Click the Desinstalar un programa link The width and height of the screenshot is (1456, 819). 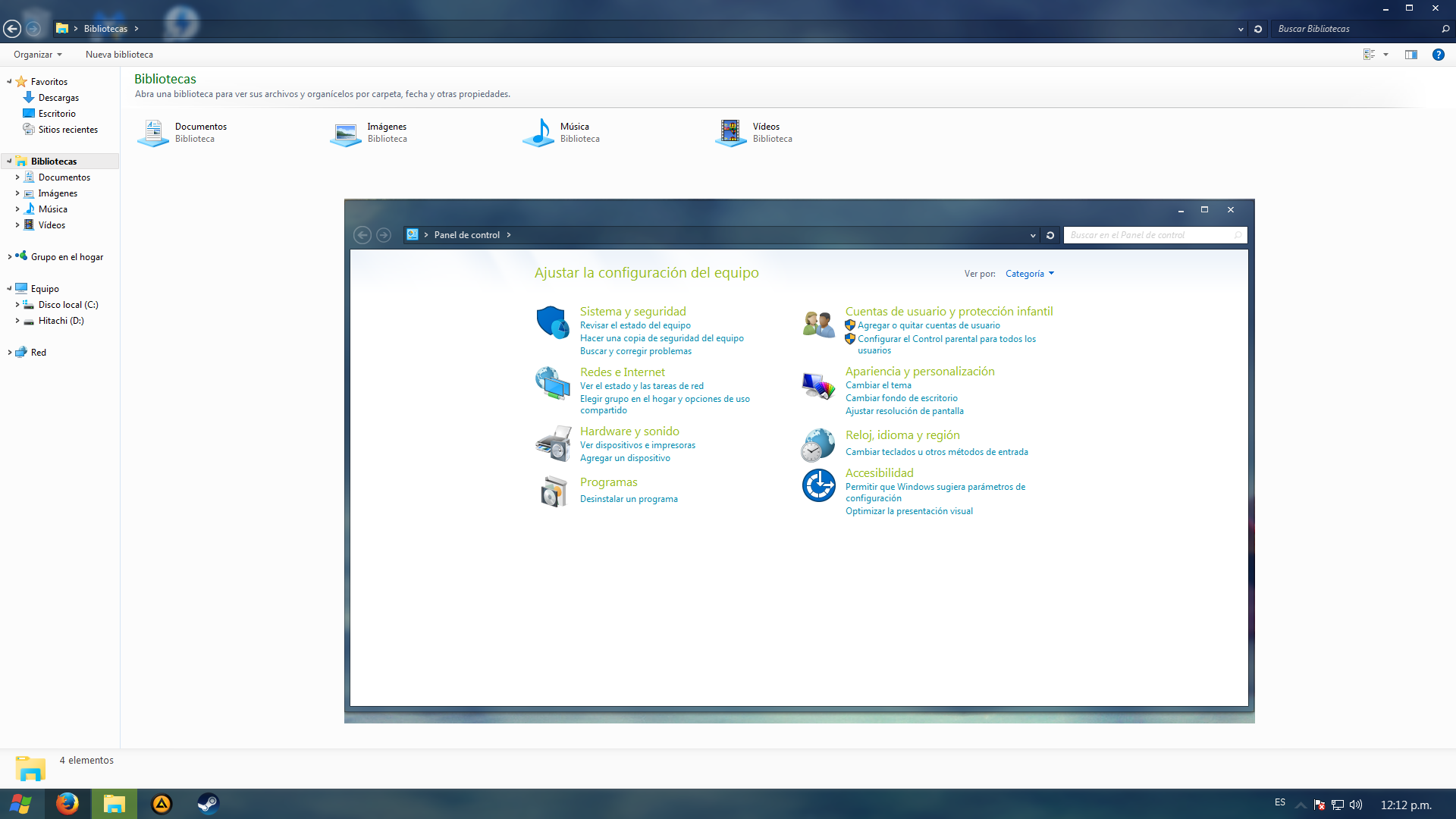pos(629,498)
